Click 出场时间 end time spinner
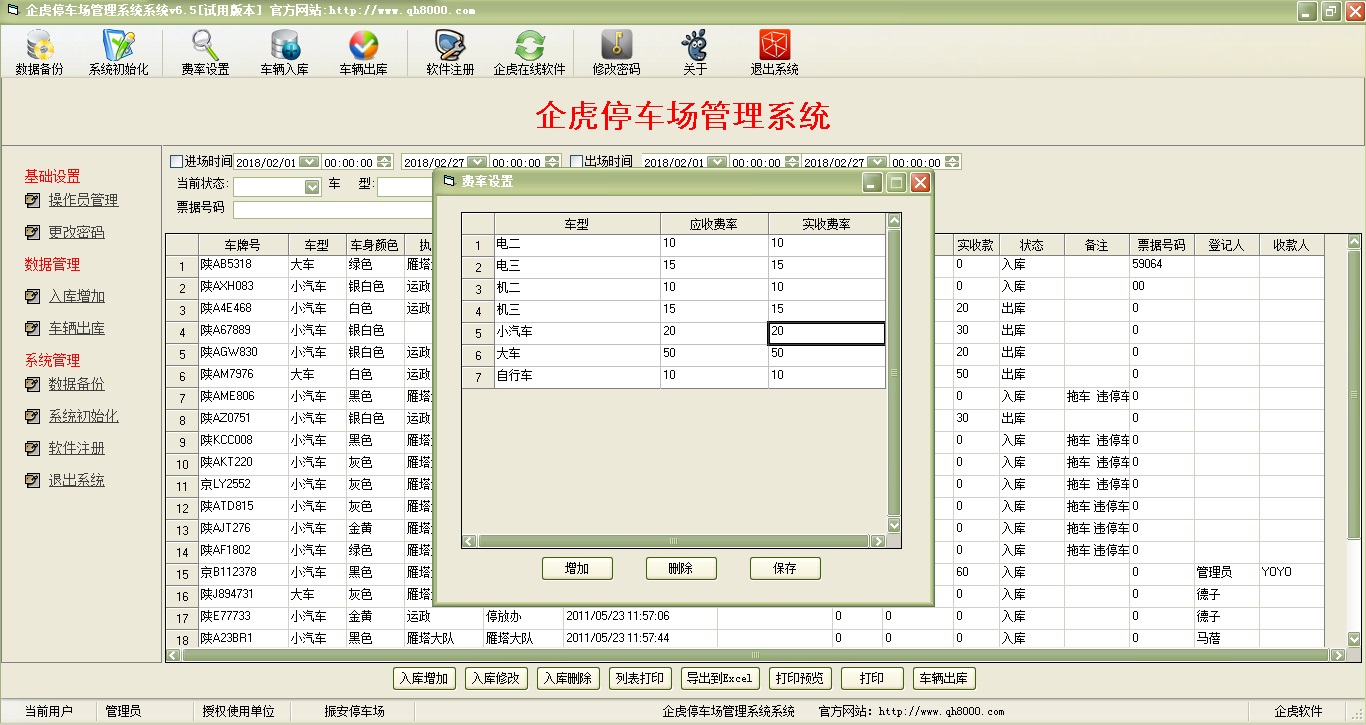Image resolution: width=1366 pixels, height=725 pixels. tap(952, 162)
